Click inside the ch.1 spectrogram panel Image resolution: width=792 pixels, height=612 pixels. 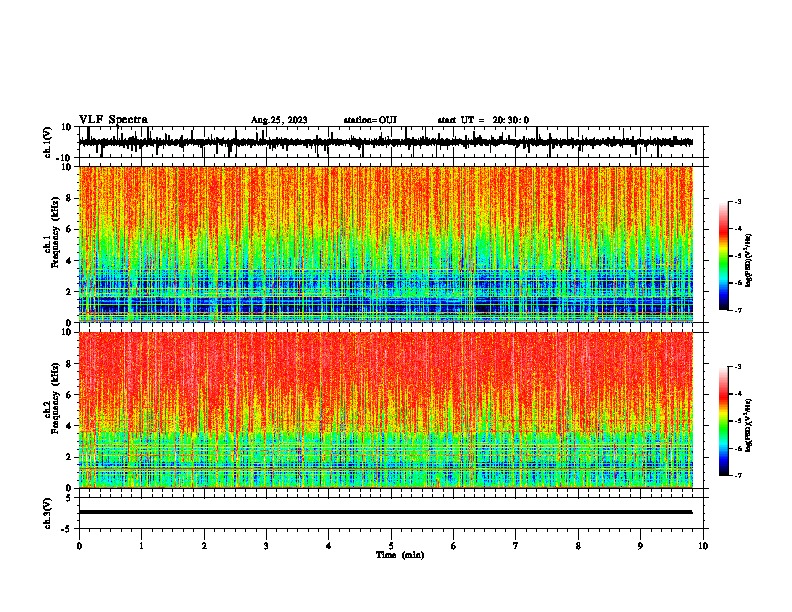(x=386, y=244)
